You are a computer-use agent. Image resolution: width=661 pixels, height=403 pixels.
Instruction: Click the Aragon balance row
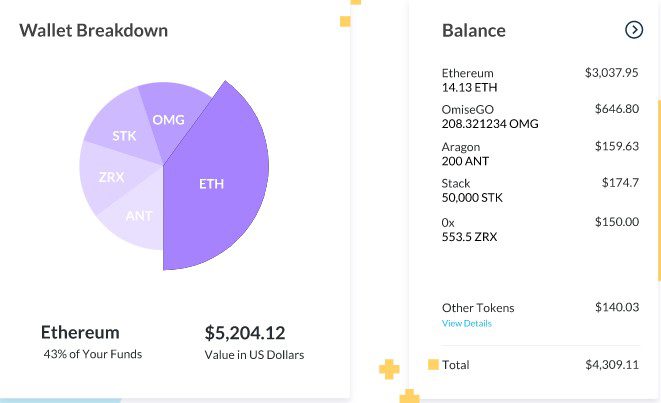pos(540,153)
